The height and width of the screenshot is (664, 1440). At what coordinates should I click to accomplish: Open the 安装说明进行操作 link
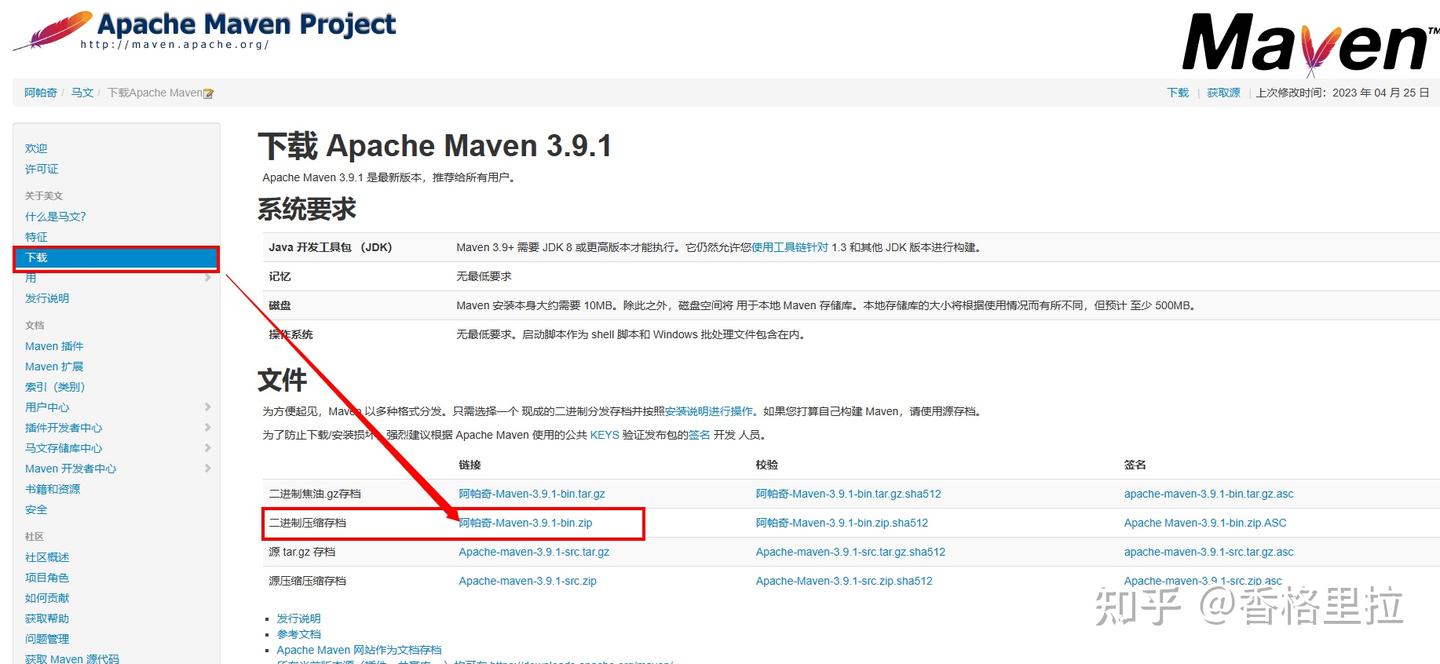tap(709, 411)
